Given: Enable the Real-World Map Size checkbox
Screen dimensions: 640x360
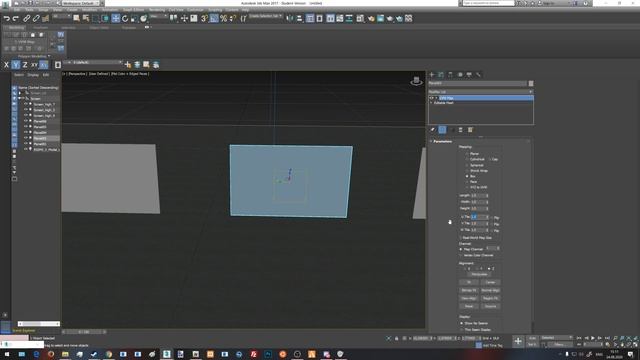Looking at the screenshot, I should (x=461, y=238).
